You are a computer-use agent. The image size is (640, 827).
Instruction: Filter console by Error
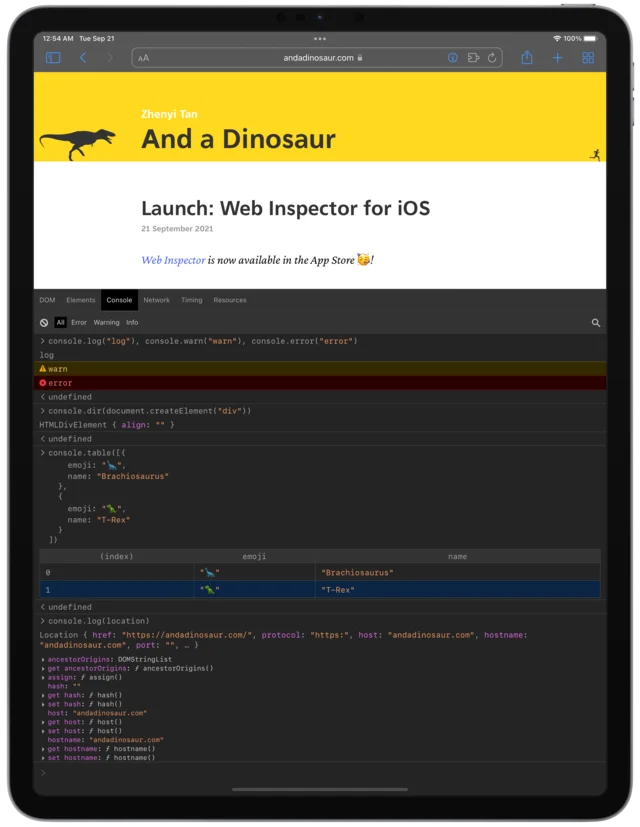point(79,322)
